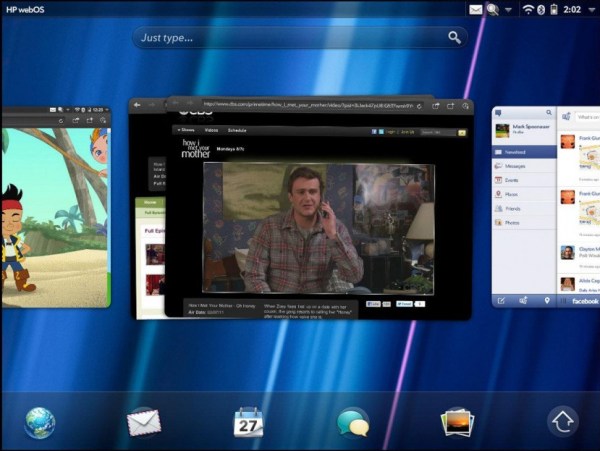Add a friend from the Facebook bottom bar
Image resolution: width=600 pixels, height=451 pixels.
pyautogui.click(x=523, y=300)
